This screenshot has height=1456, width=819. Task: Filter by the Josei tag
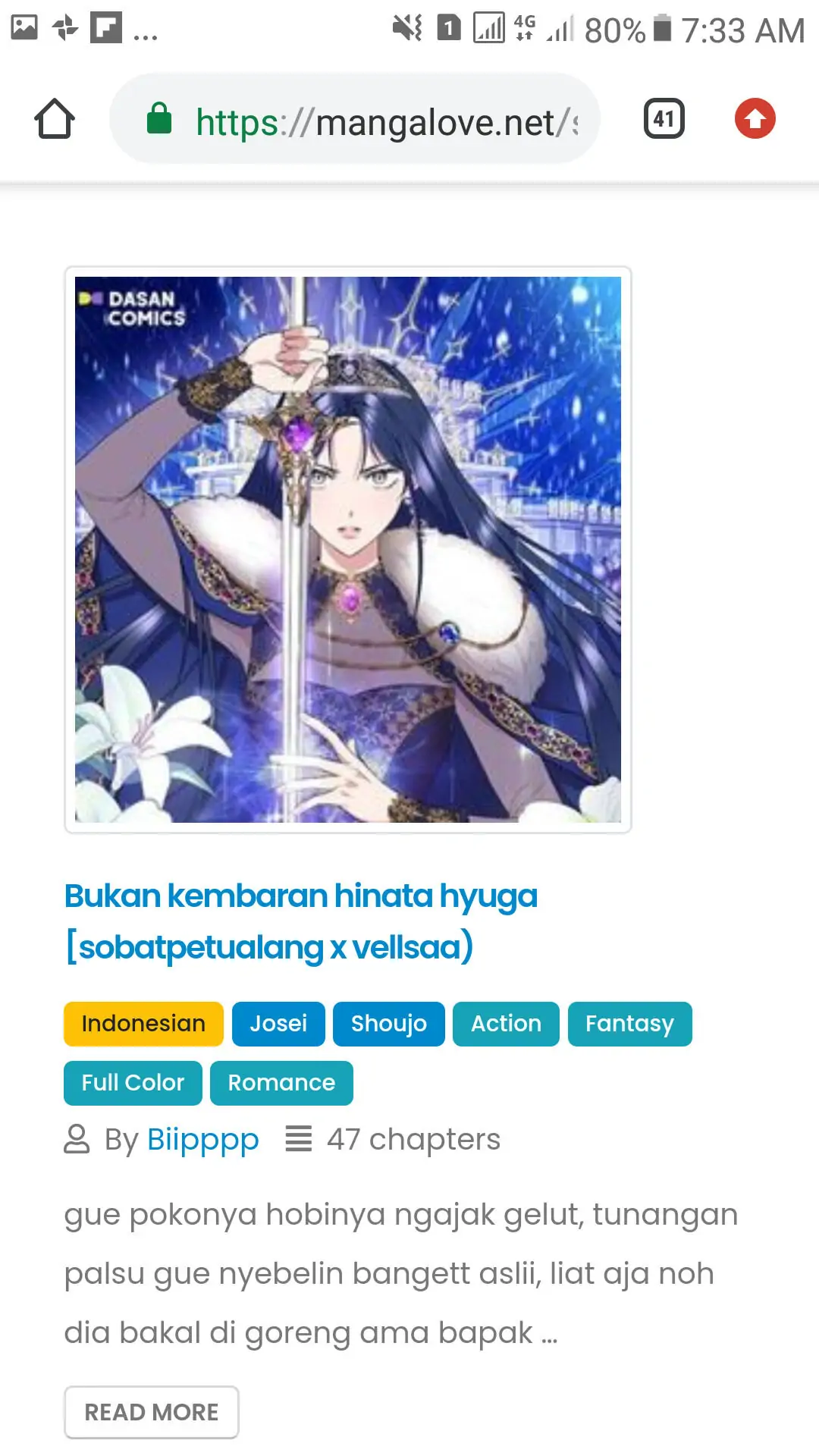point(278,1024)
